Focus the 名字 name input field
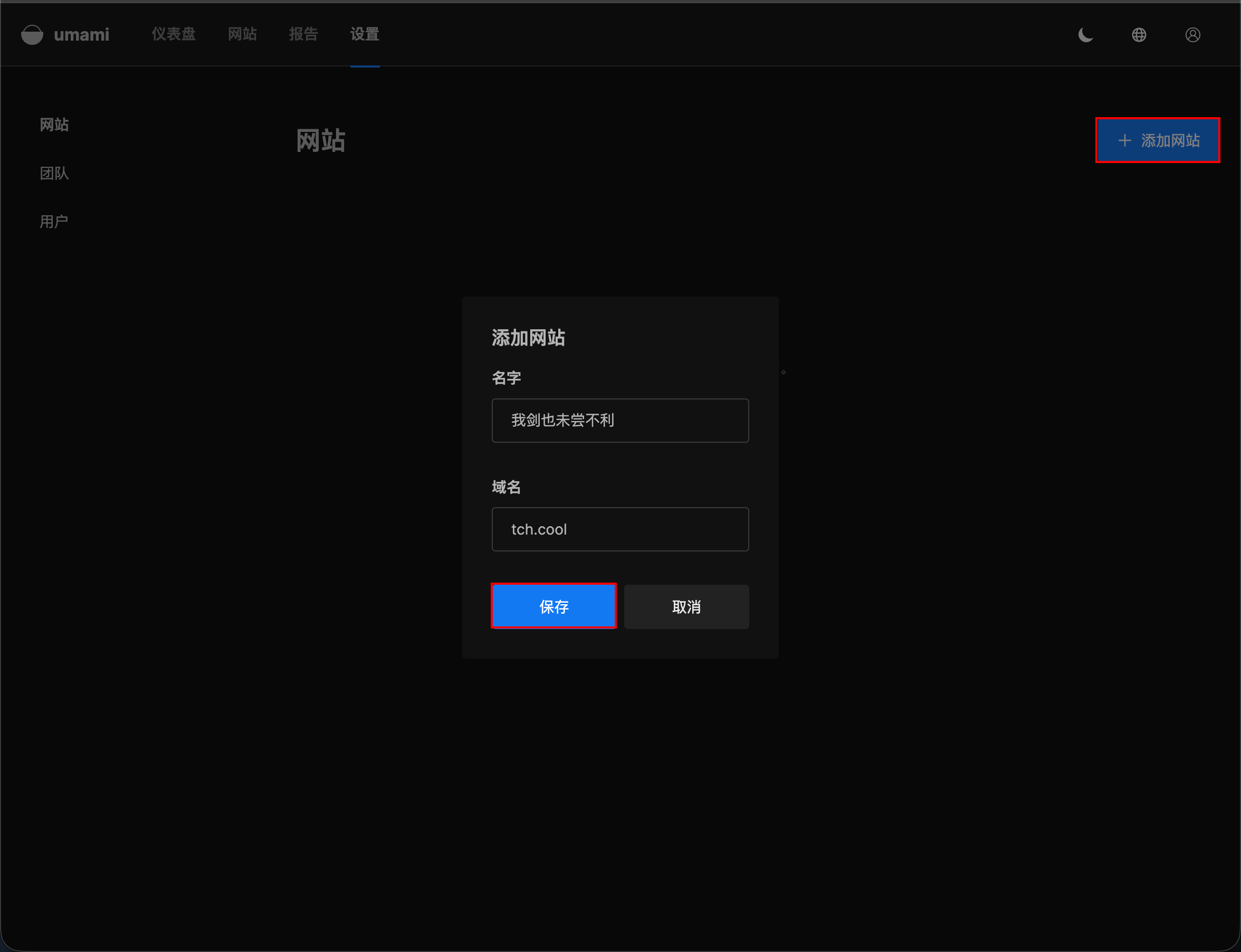The height and width of the screenshot is (952, 1241). (620, 421)
